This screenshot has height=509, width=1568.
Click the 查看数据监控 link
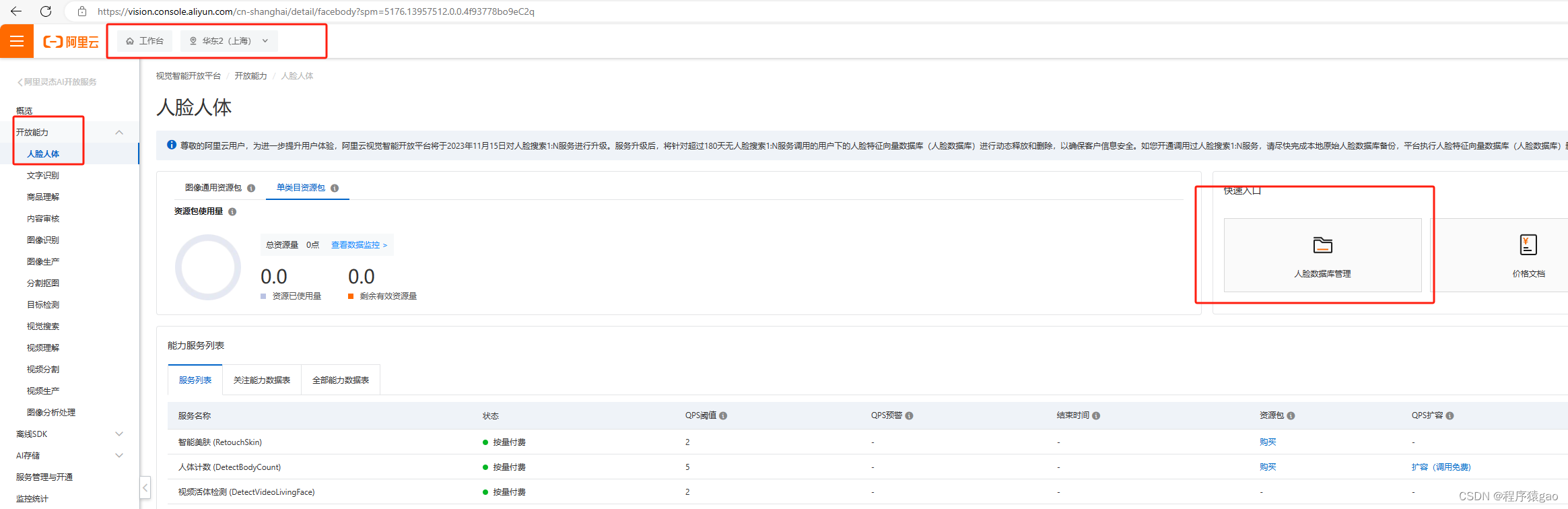pos(360,245)
